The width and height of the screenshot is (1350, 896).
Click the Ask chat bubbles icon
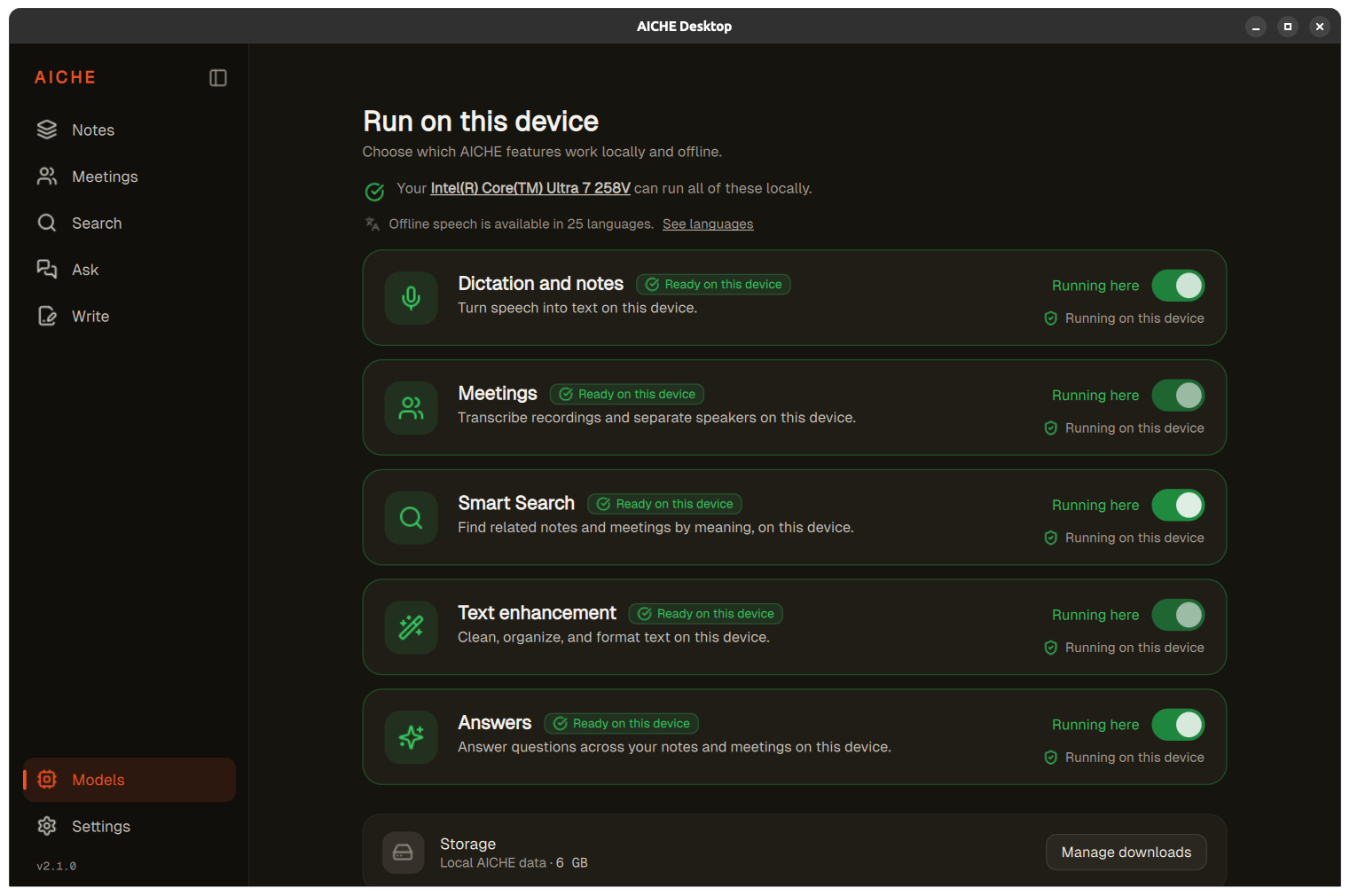tap(47, 270)
